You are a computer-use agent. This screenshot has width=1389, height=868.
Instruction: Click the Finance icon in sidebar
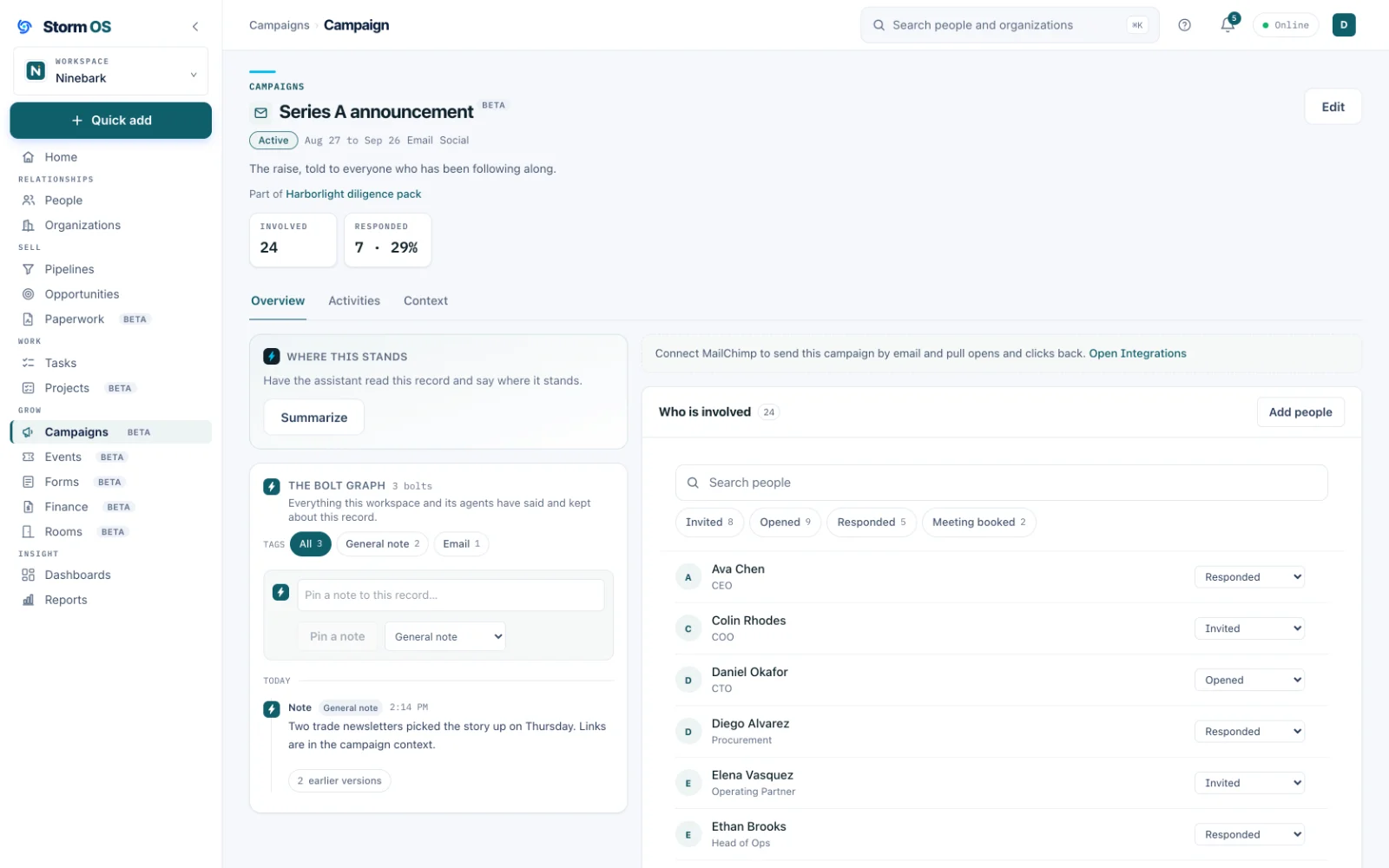click(x=29, y=507)
